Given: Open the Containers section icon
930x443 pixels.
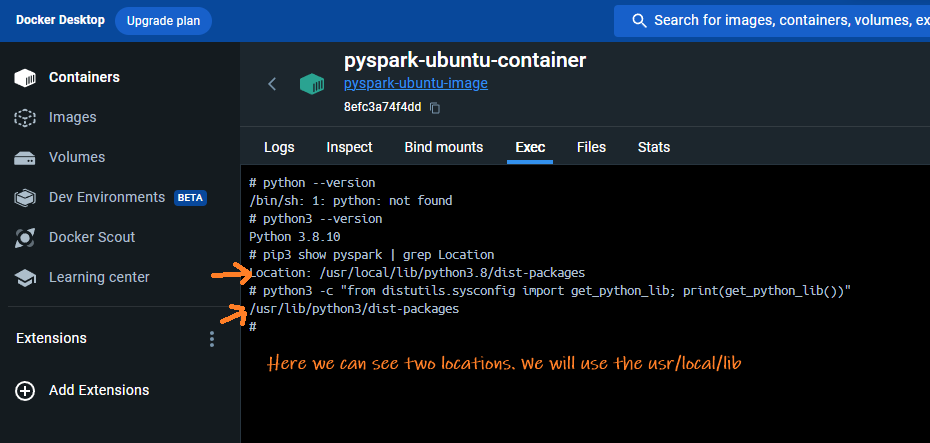Looking at the screenshot, I should tap(25, 78).
